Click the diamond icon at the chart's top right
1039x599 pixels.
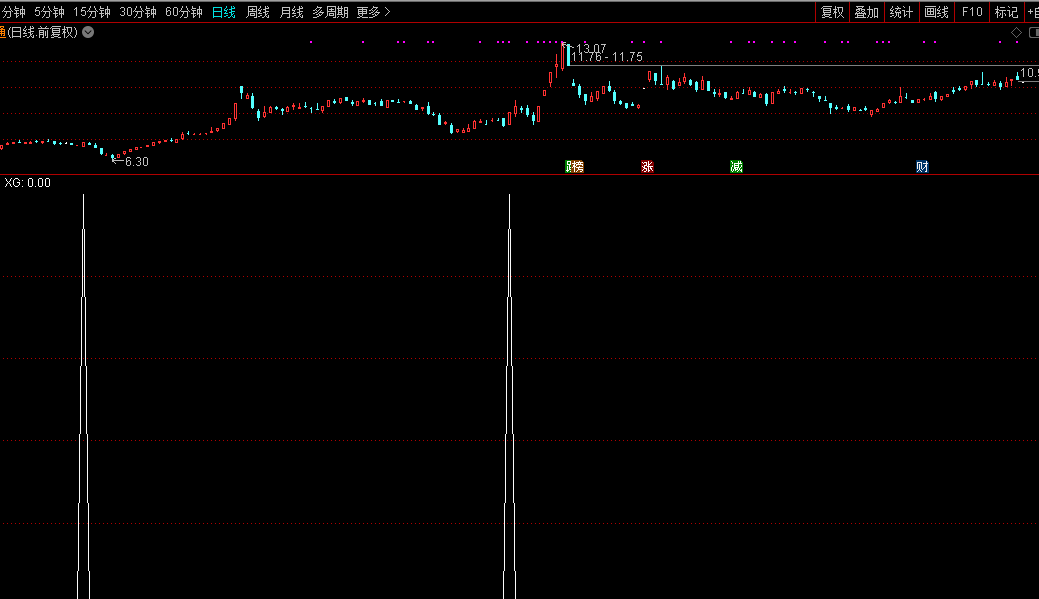pyautogui.click(x=1017, y=32)
